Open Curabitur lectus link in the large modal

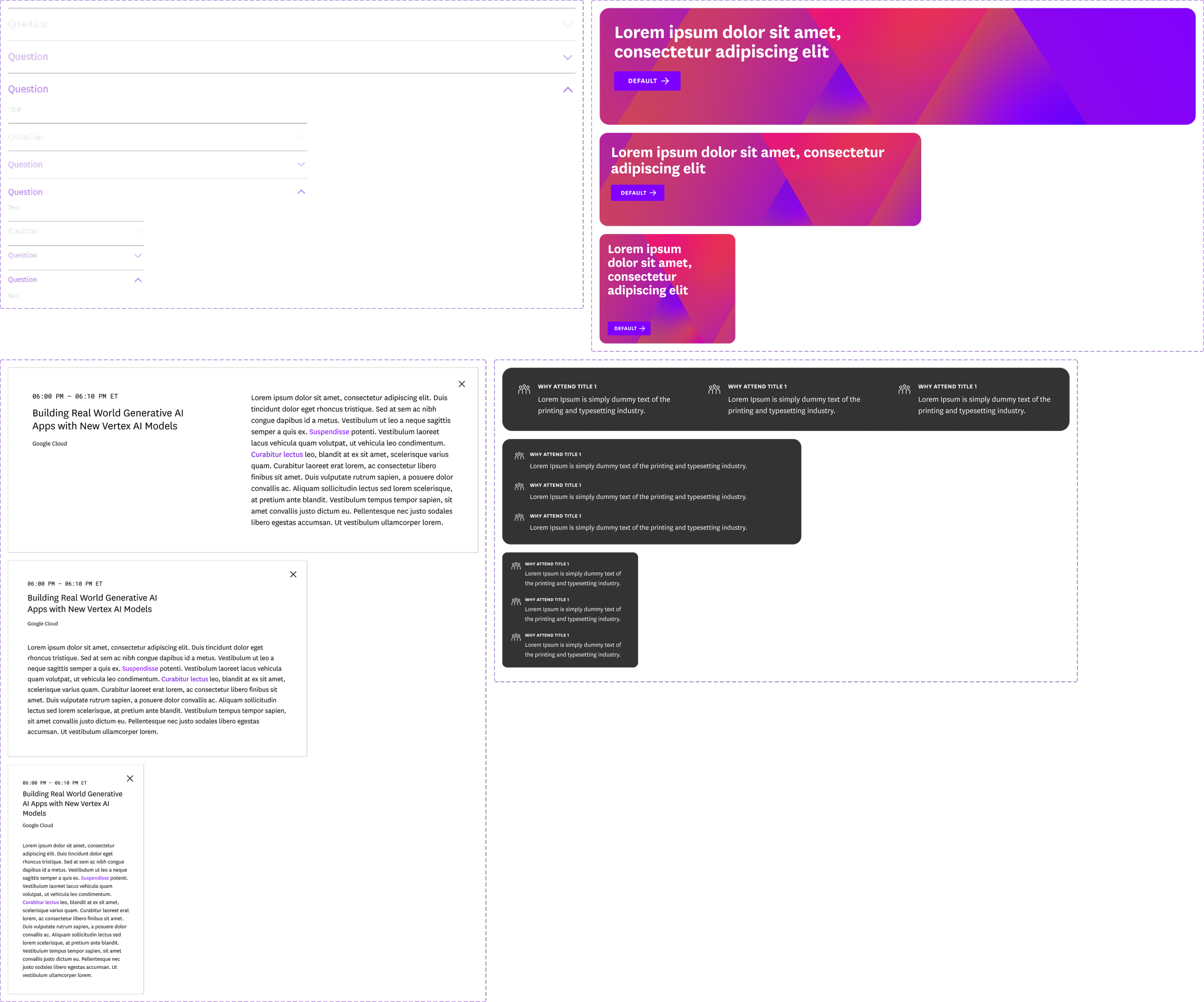tap(276, 455)
